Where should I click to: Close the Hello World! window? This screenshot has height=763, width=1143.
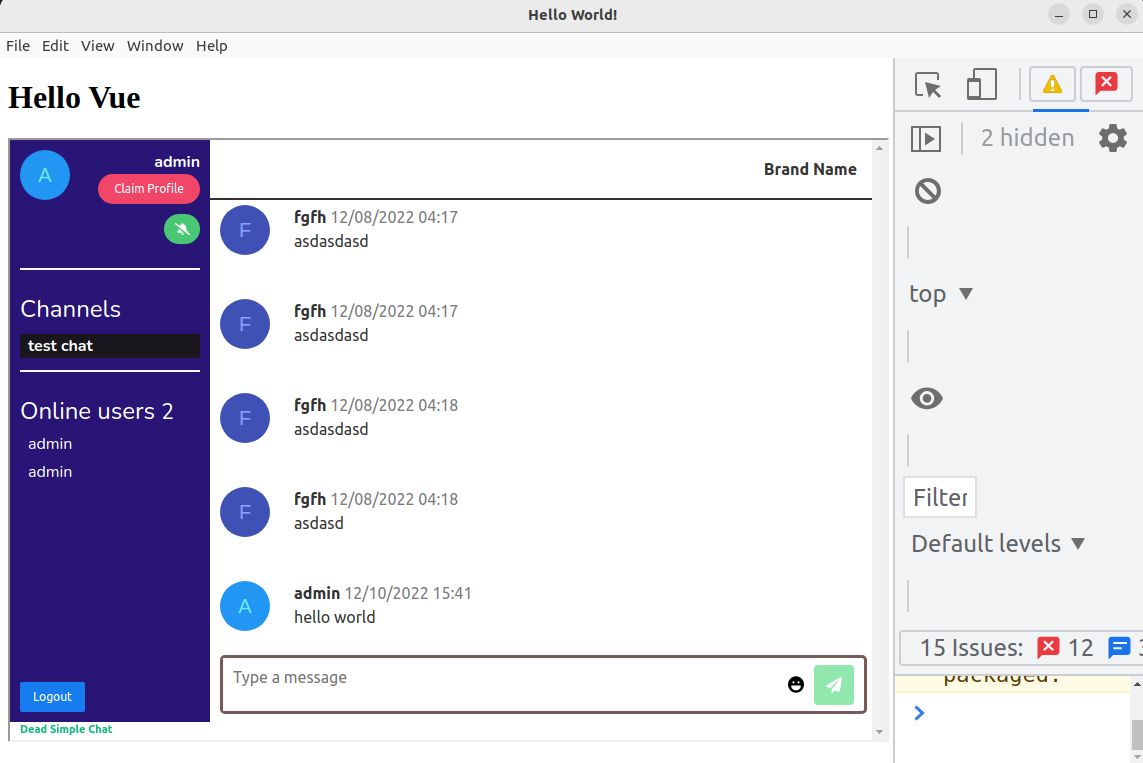(x=1127, y=15)
